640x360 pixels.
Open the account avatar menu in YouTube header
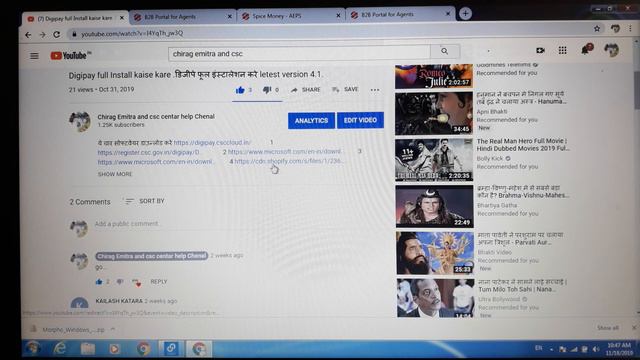click(611, 50)
